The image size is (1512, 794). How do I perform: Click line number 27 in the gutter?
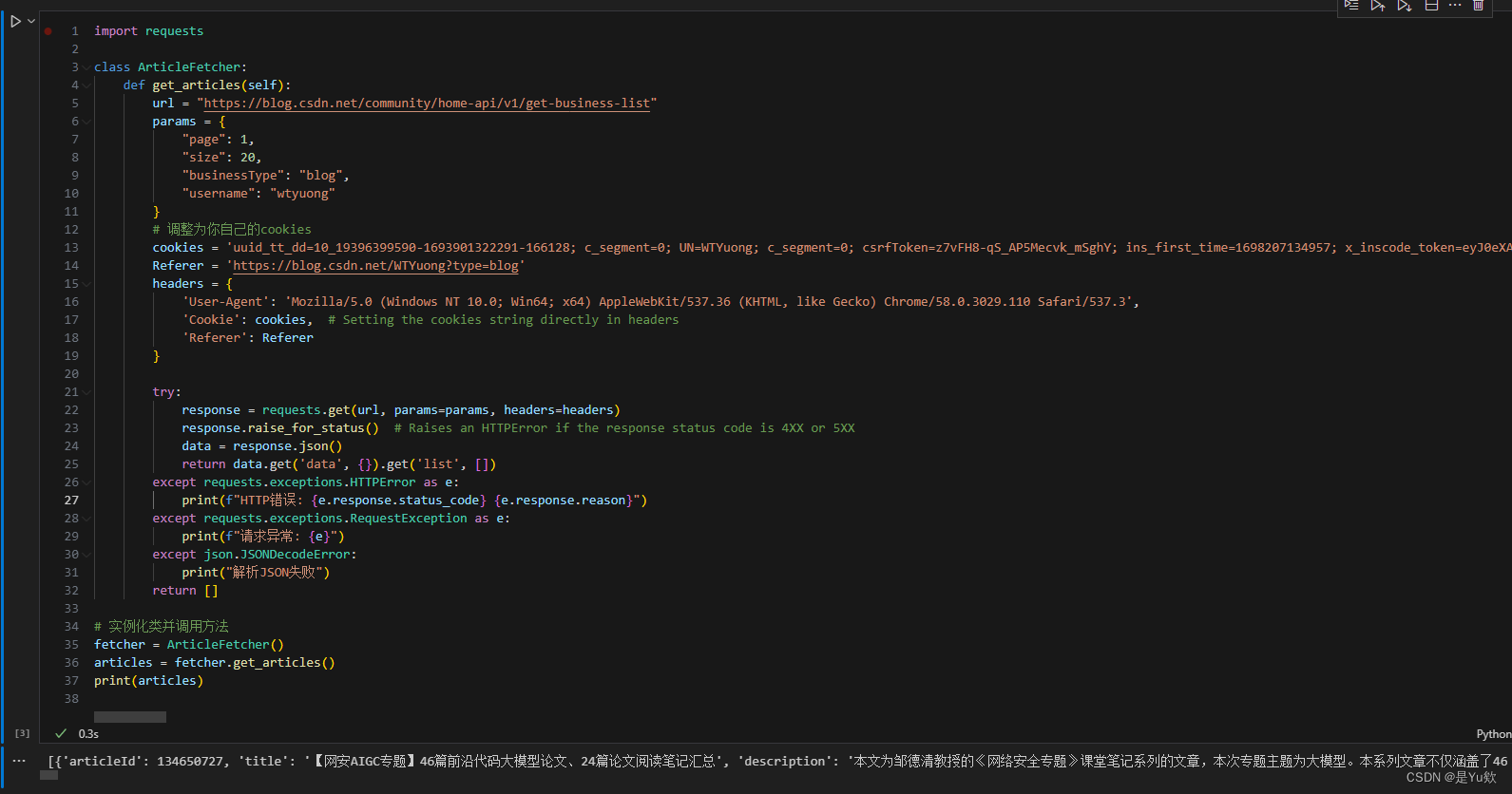(72, 501)
